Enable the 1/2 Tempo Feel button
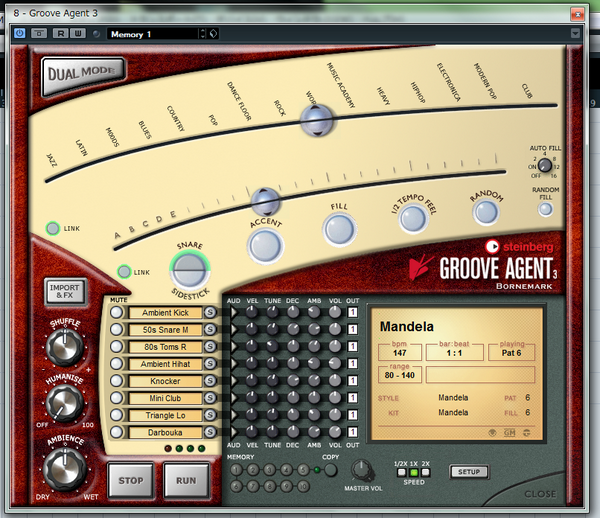 pos(413,218)
